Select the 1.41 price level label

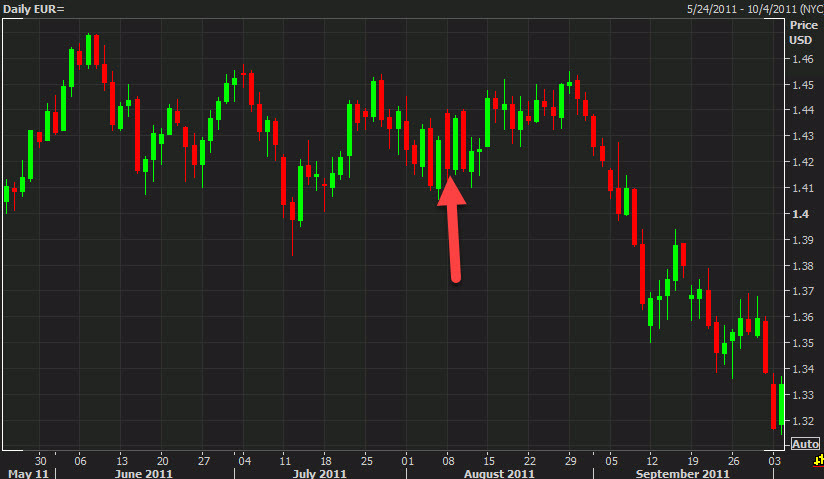(803, 188)
